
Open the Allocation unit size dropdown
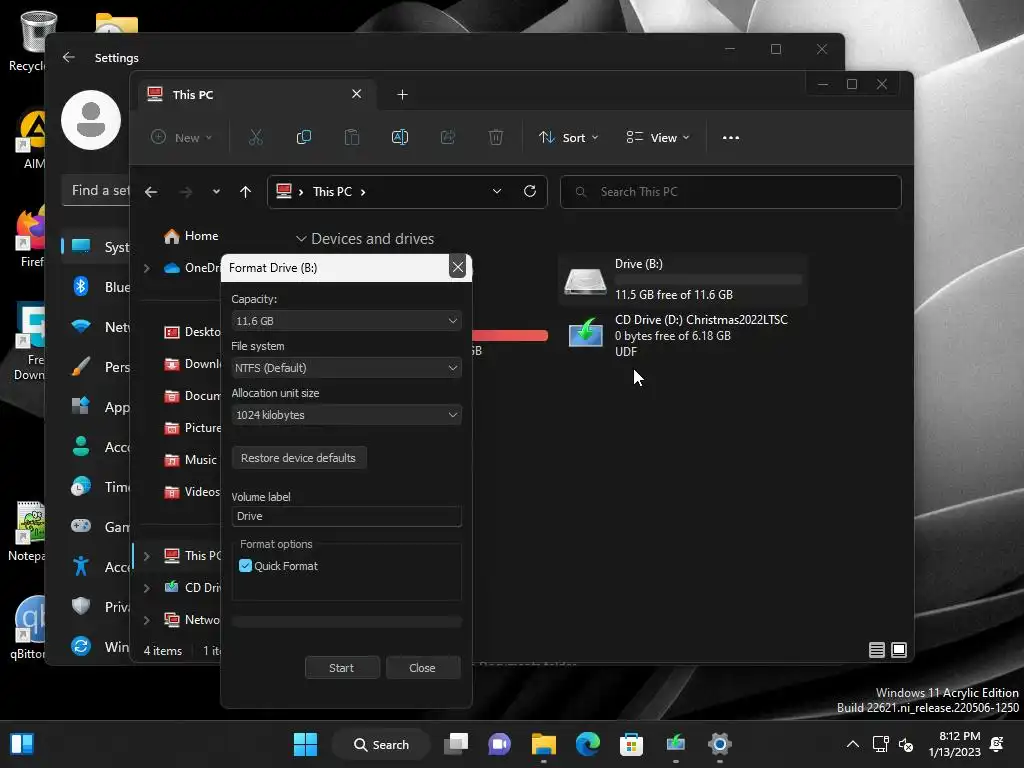click(x=347, y=415)
